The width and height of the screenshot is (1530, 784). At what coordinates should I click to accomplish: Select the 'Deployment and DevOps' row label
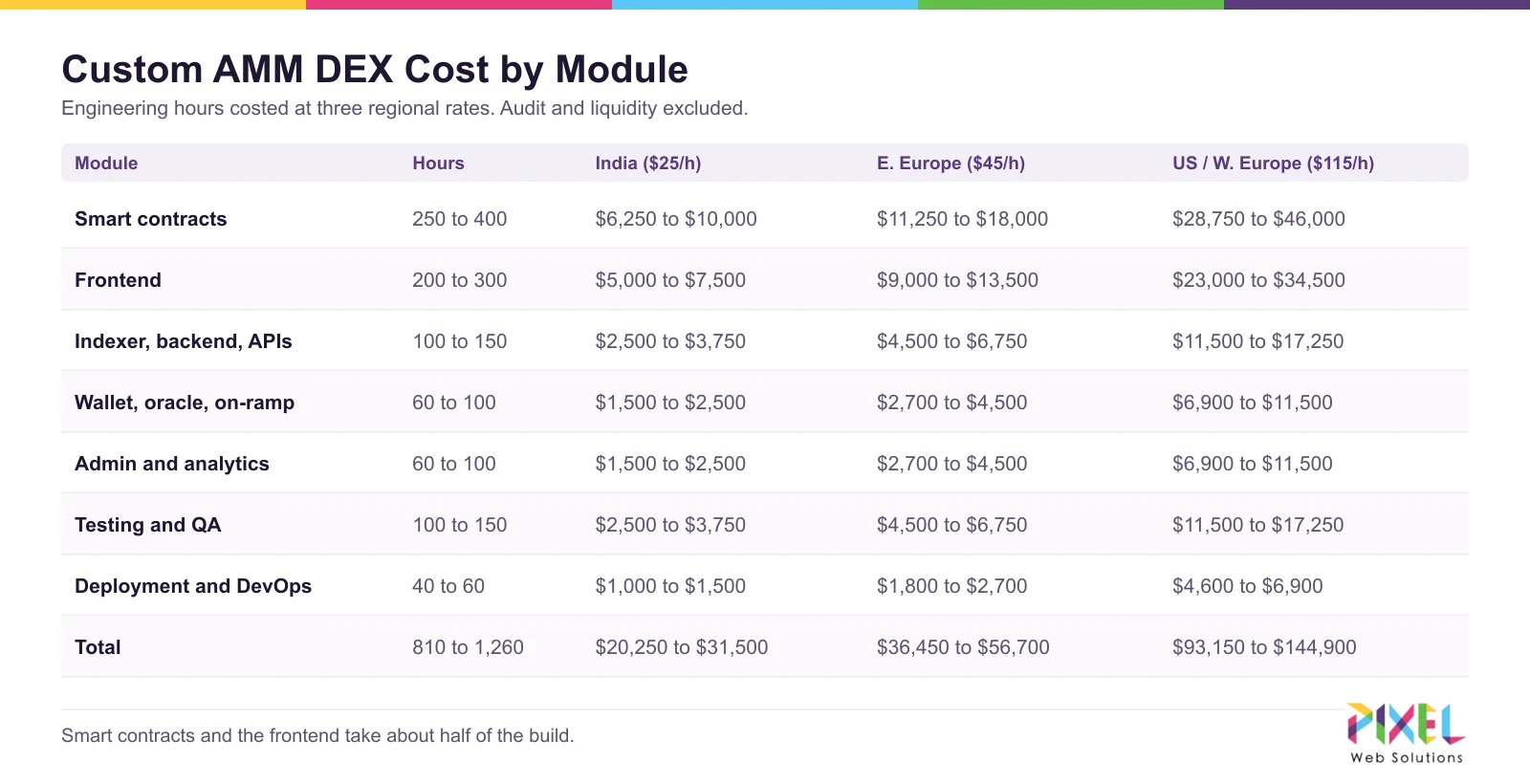click(x=193, y=586)
